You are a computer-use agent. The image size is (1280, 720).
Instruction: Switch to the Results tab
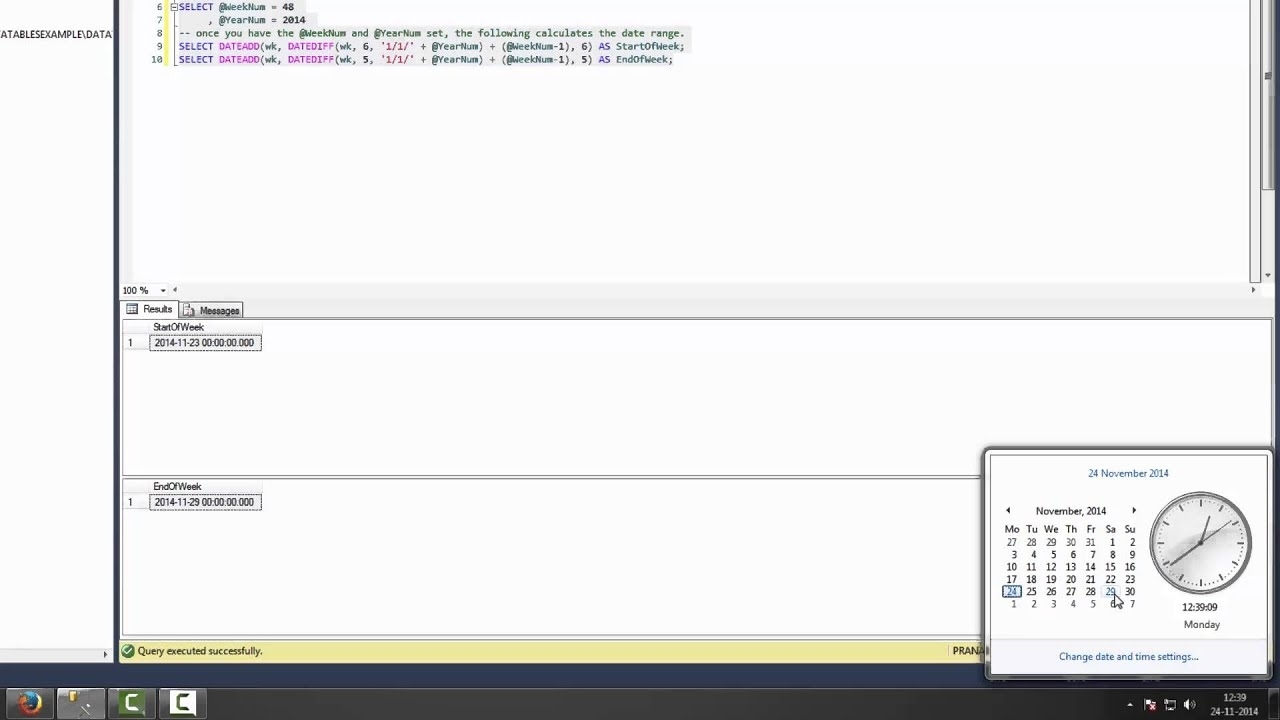click(x=150, y=310)
